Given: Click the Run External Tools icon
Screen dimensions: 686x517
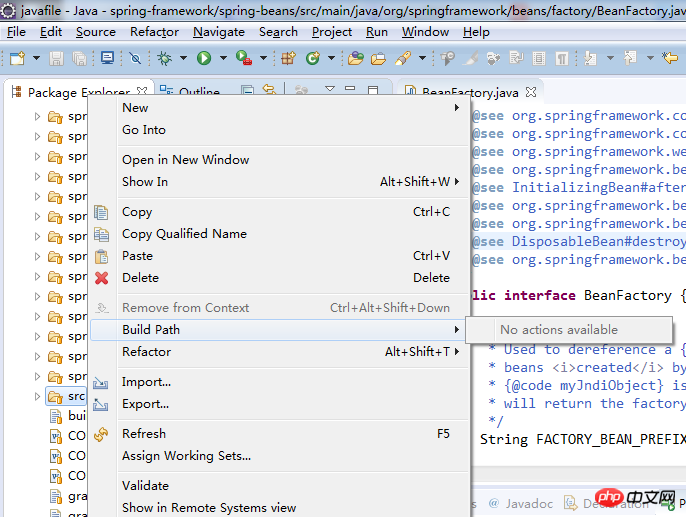Looking at the screenshot, I should coord(244,58).
